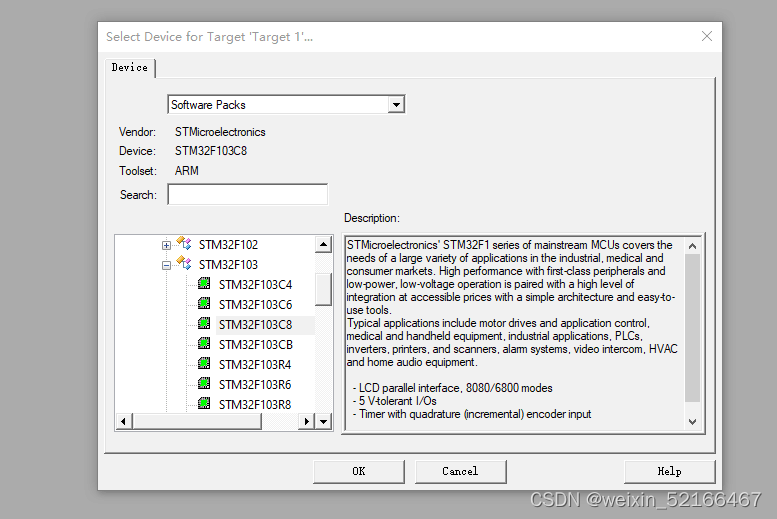Viewport: 777px width, 519px height.
Task: Click description pane scrollbar thumb
Action: [x=692, y=328]
